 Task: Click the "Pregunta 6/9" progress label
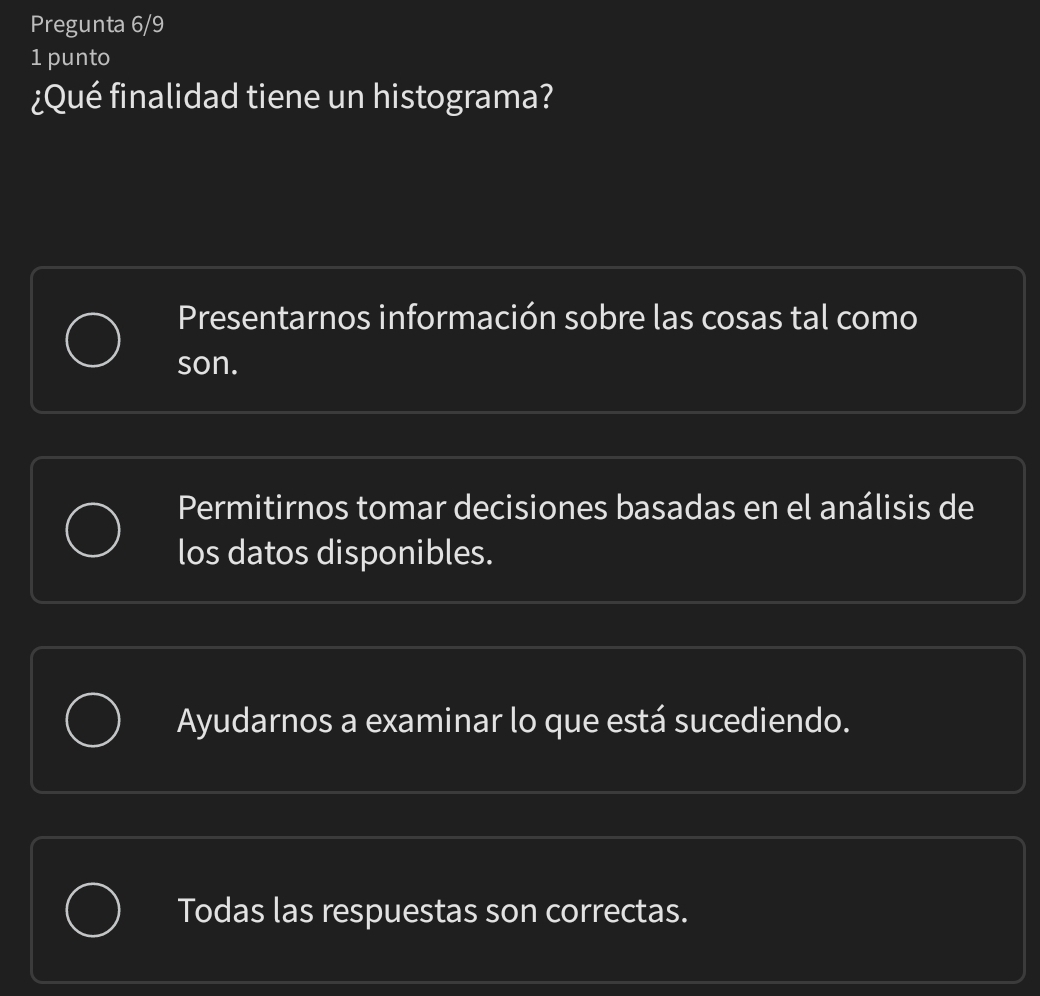pos(97,25)
